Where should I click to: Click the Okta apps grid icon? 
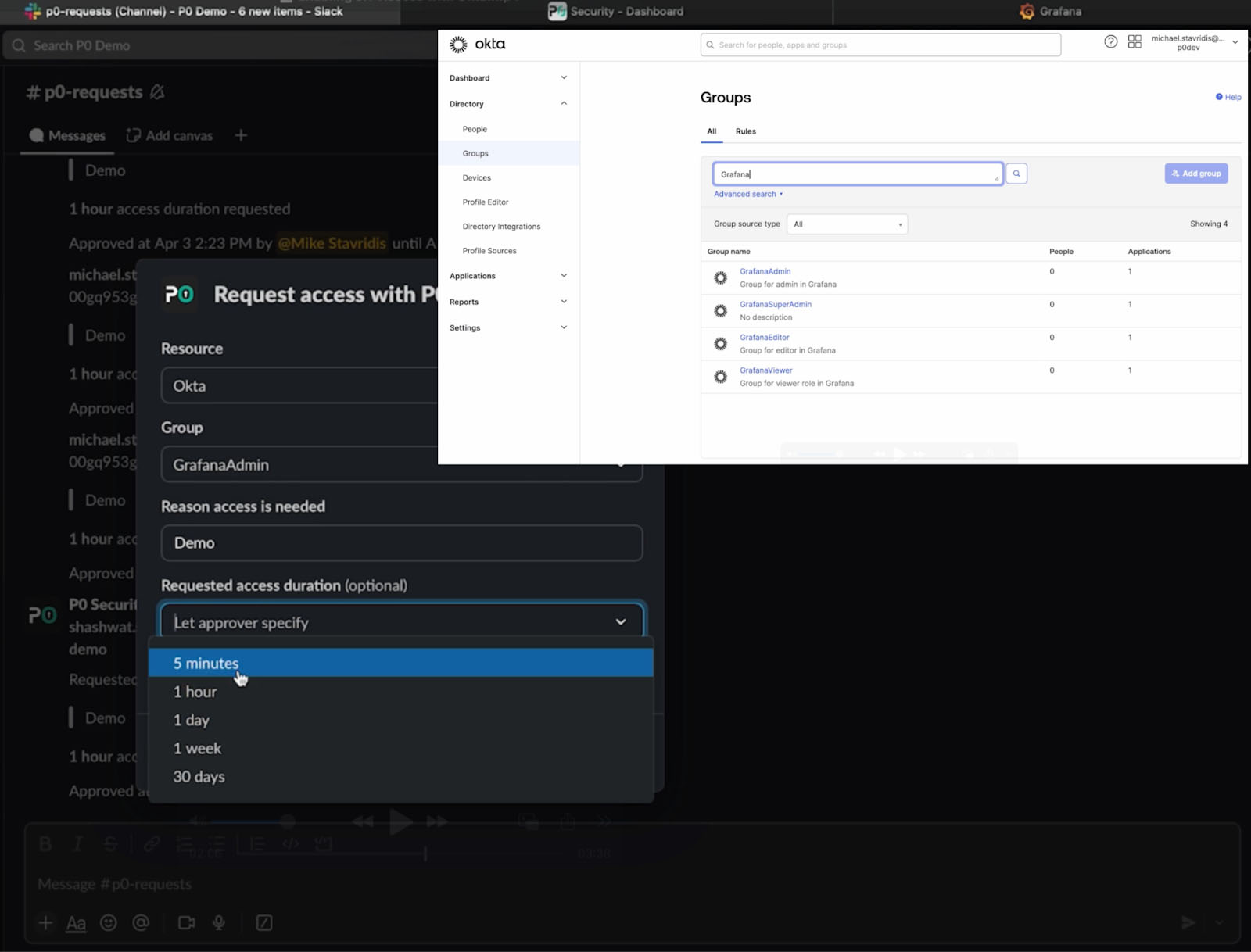click(x=1135, y=41)
